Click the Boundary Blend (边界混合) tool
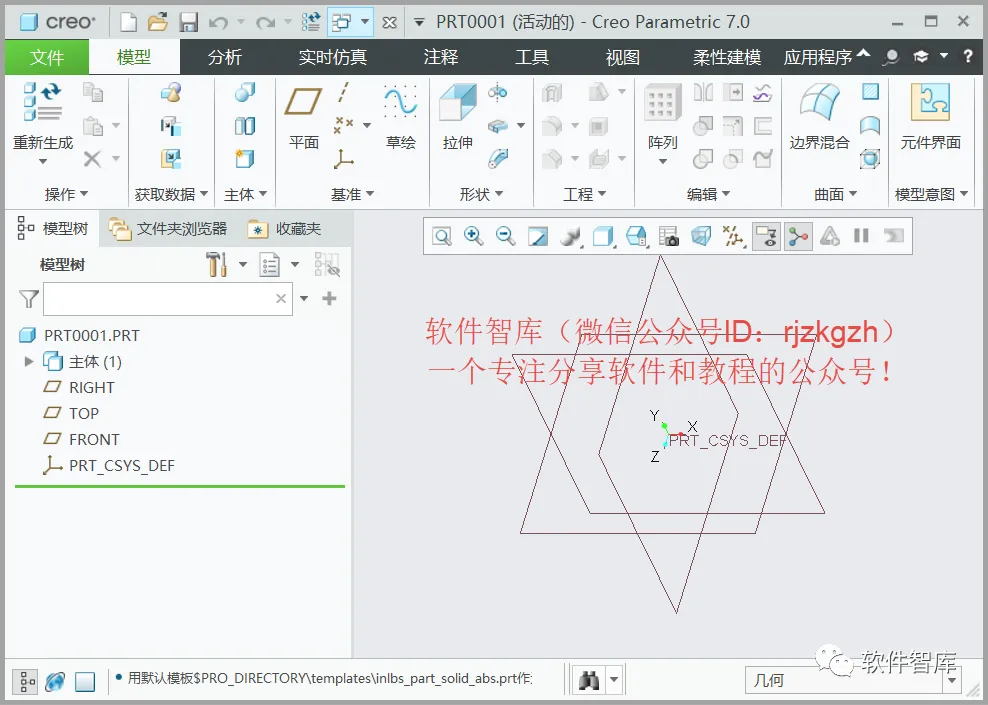 [x=820, y=102]
